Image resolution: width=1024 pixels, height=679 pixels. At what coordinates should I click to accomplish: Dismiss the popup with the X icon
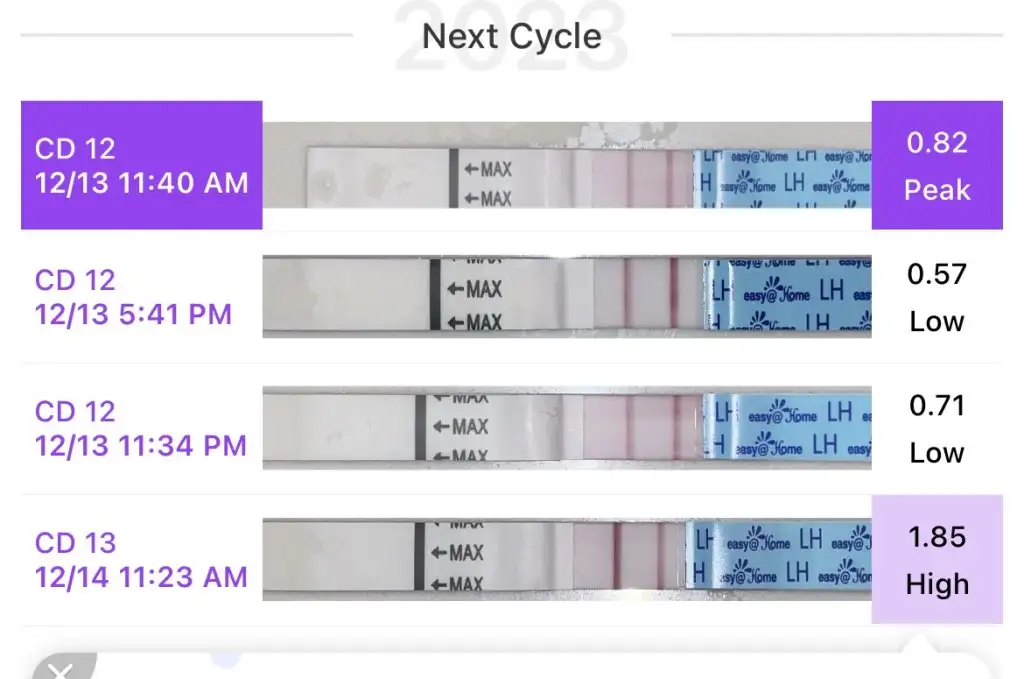pos(60,668)
